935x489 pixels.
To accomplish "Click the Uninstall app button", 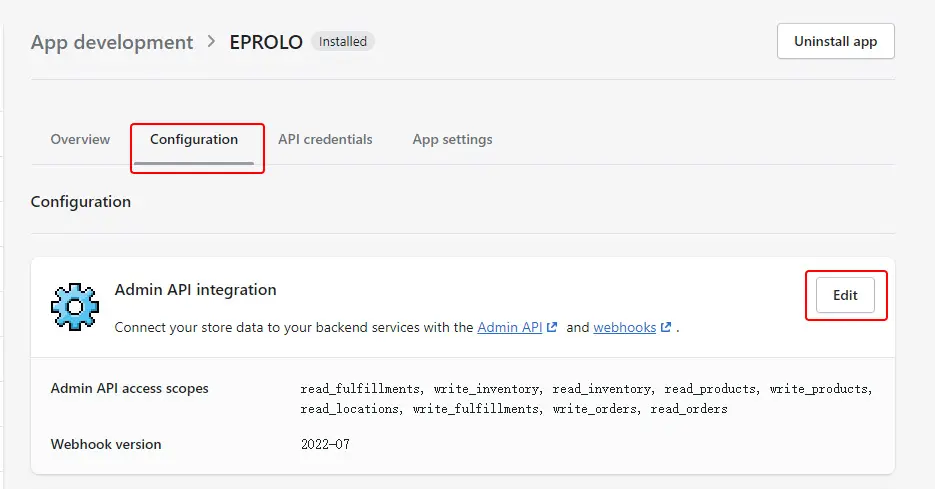I will click(835, 41).
